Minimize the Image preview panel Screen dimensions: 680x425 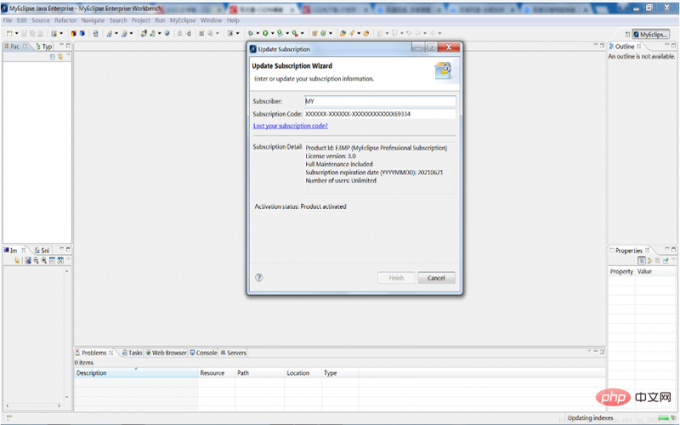62,249
